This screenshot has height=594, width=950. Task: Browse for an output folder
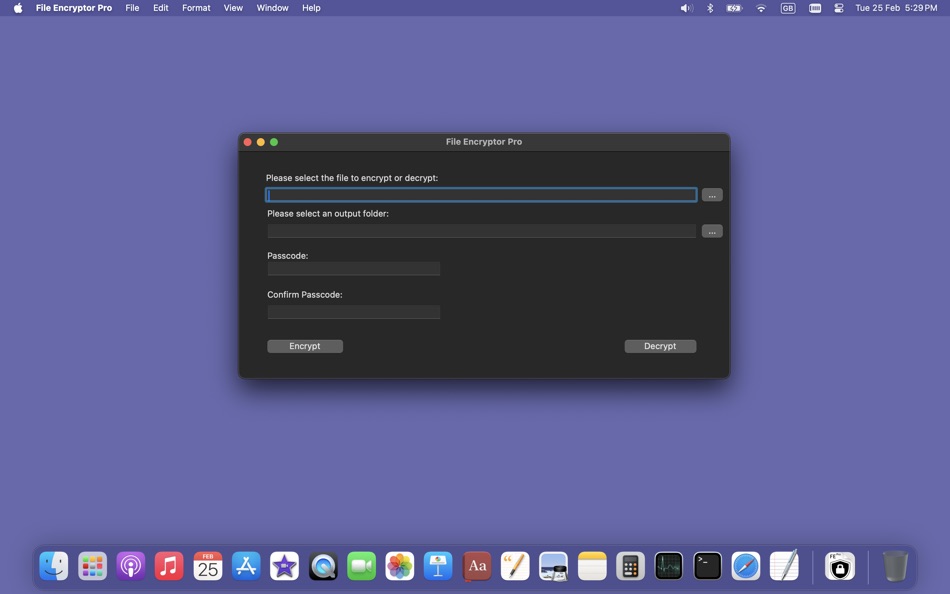[712, 231]
